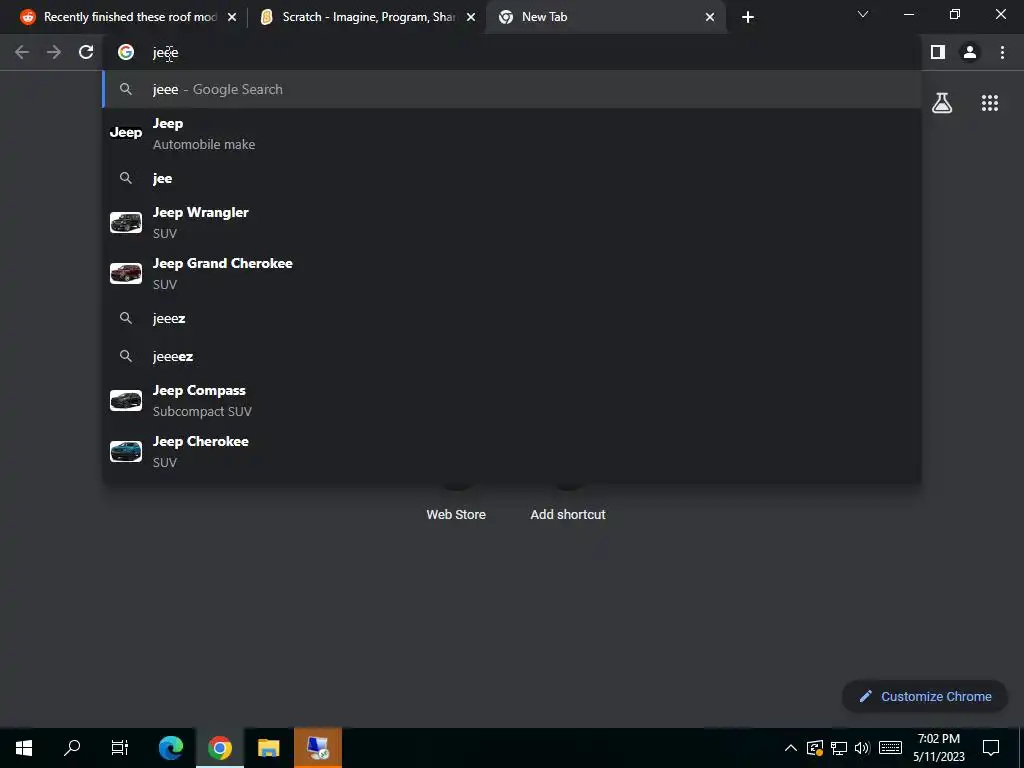This screenshot has width=1024, height=768.
Task: Click magnifier icon beside 'jeeez'
Action: coord(126,318)
